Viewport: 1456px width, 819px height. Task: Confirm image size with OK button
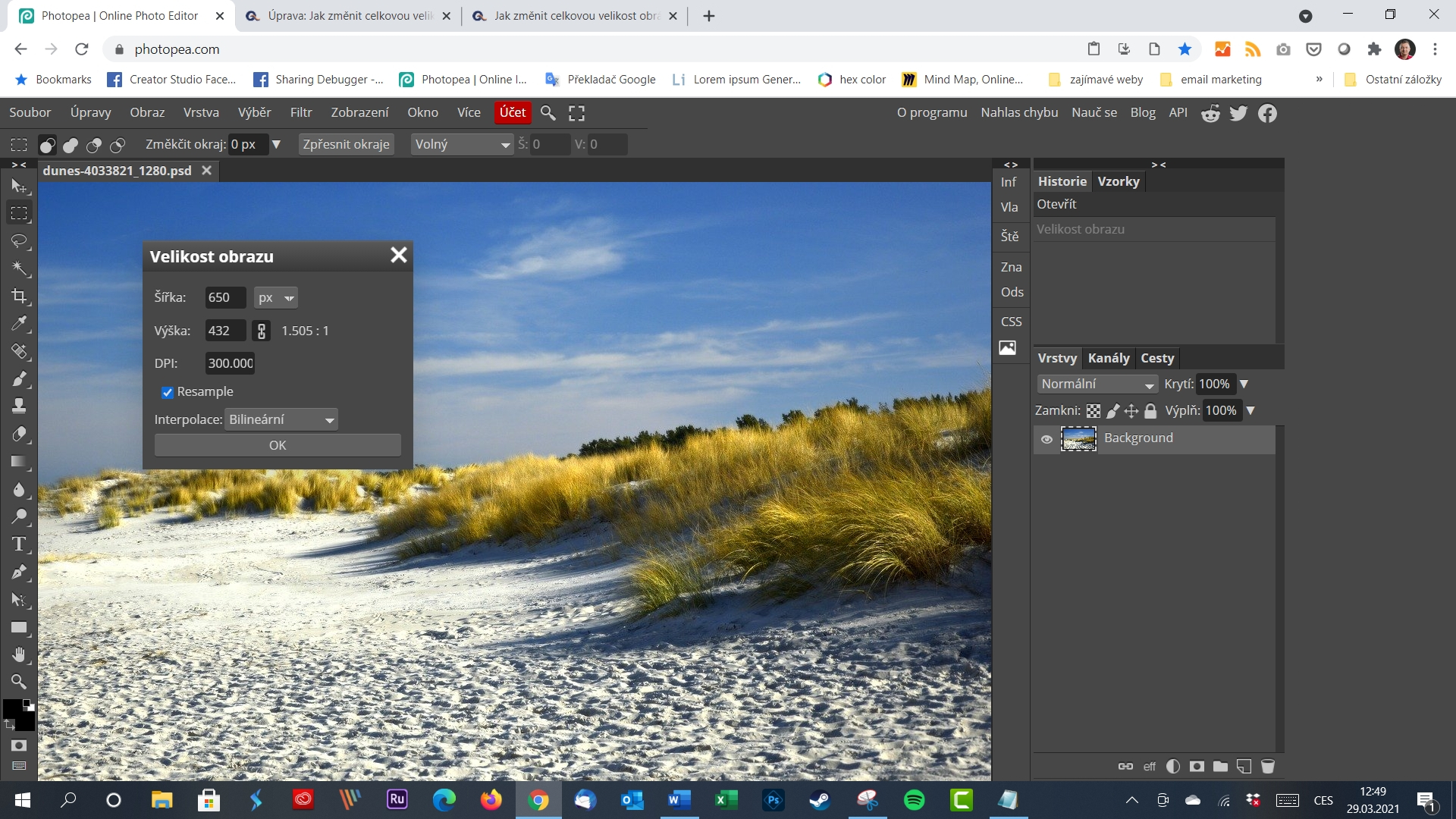pyautogui.click(x=278, y=445)
